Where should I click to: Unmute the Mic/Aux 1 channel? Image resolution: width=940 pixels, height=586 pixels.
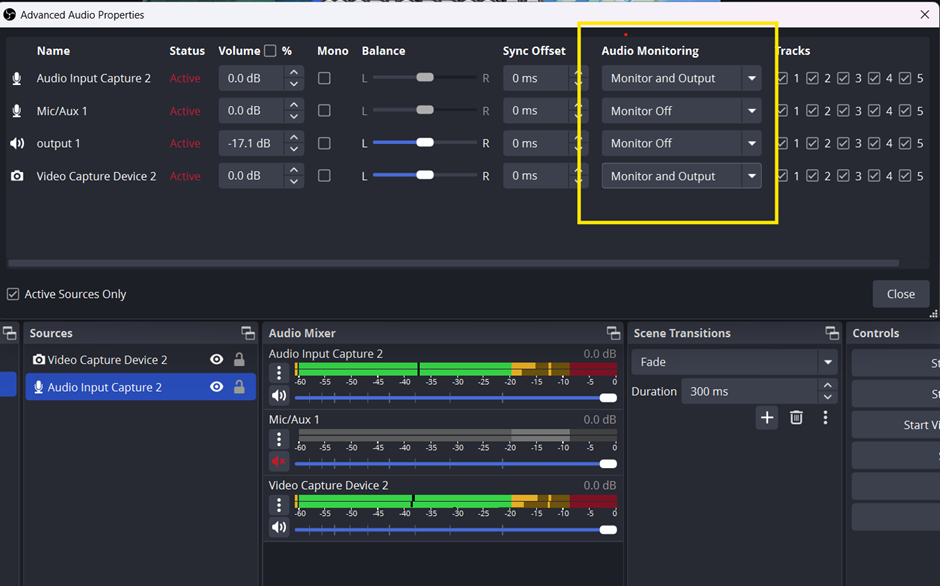coord(279,462)
